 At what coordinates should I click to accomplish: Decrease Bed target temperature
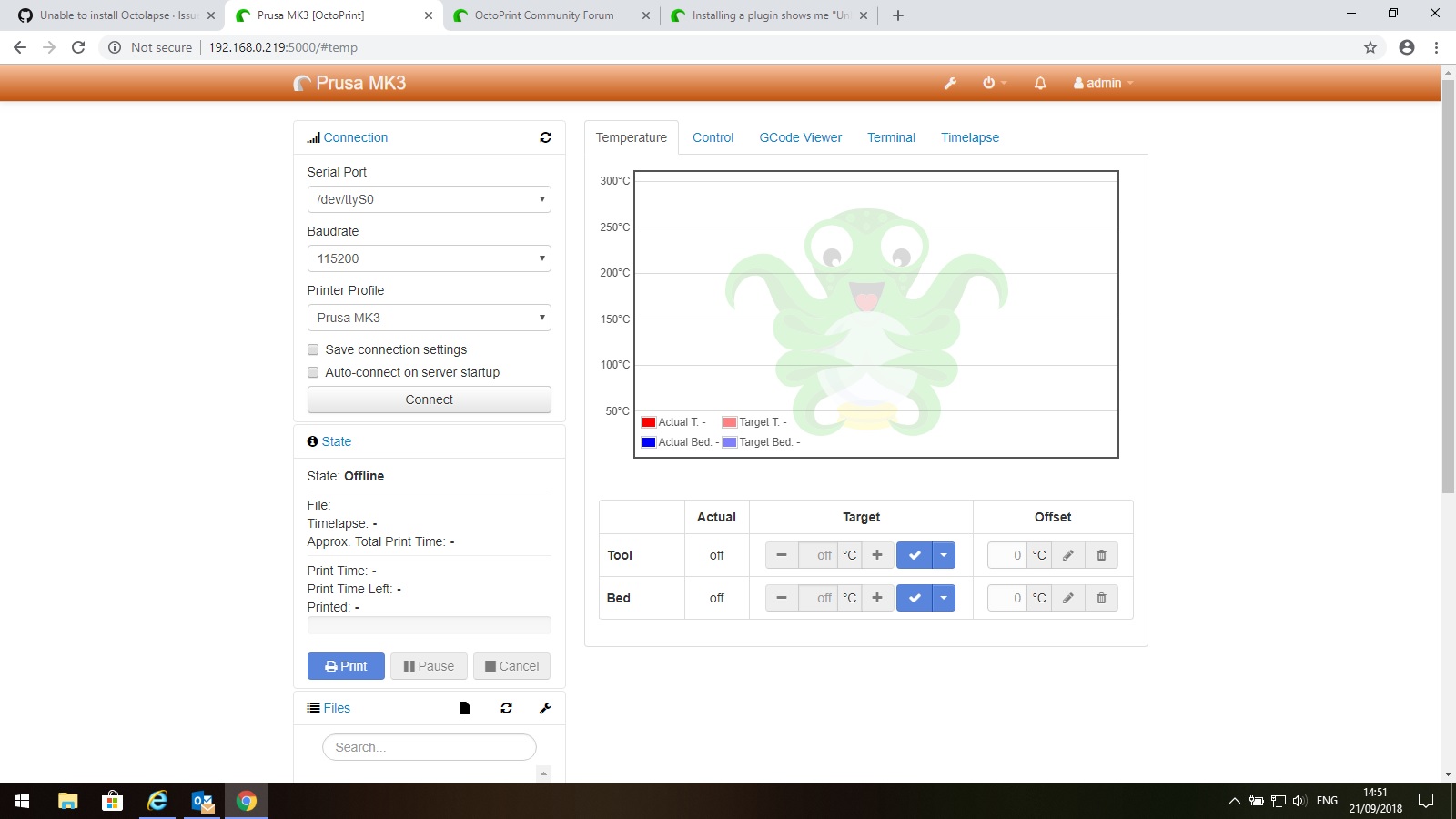[782, 598]
